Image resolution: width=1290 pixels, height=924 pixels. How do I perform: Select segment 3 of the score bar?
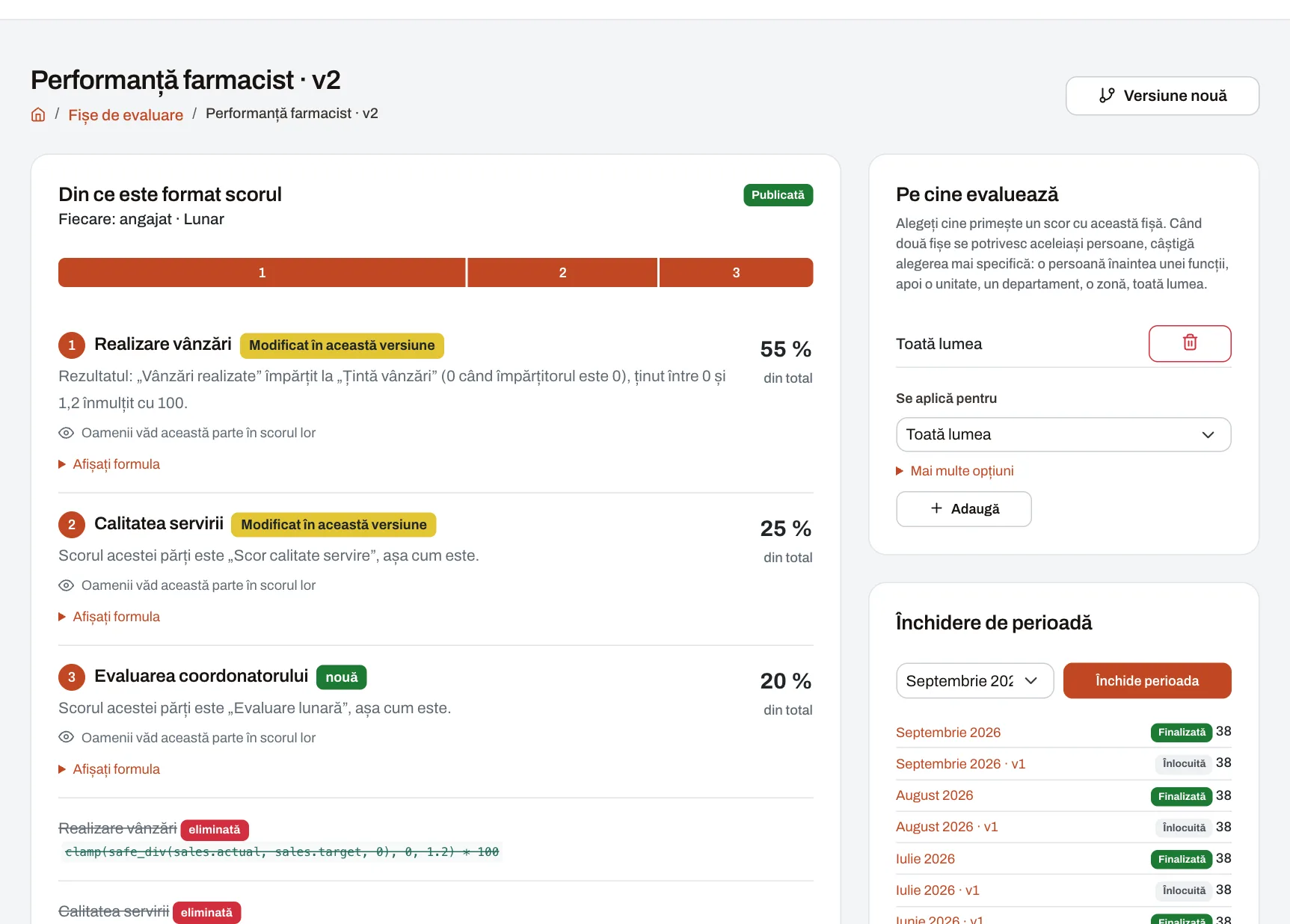pos(736,272)
